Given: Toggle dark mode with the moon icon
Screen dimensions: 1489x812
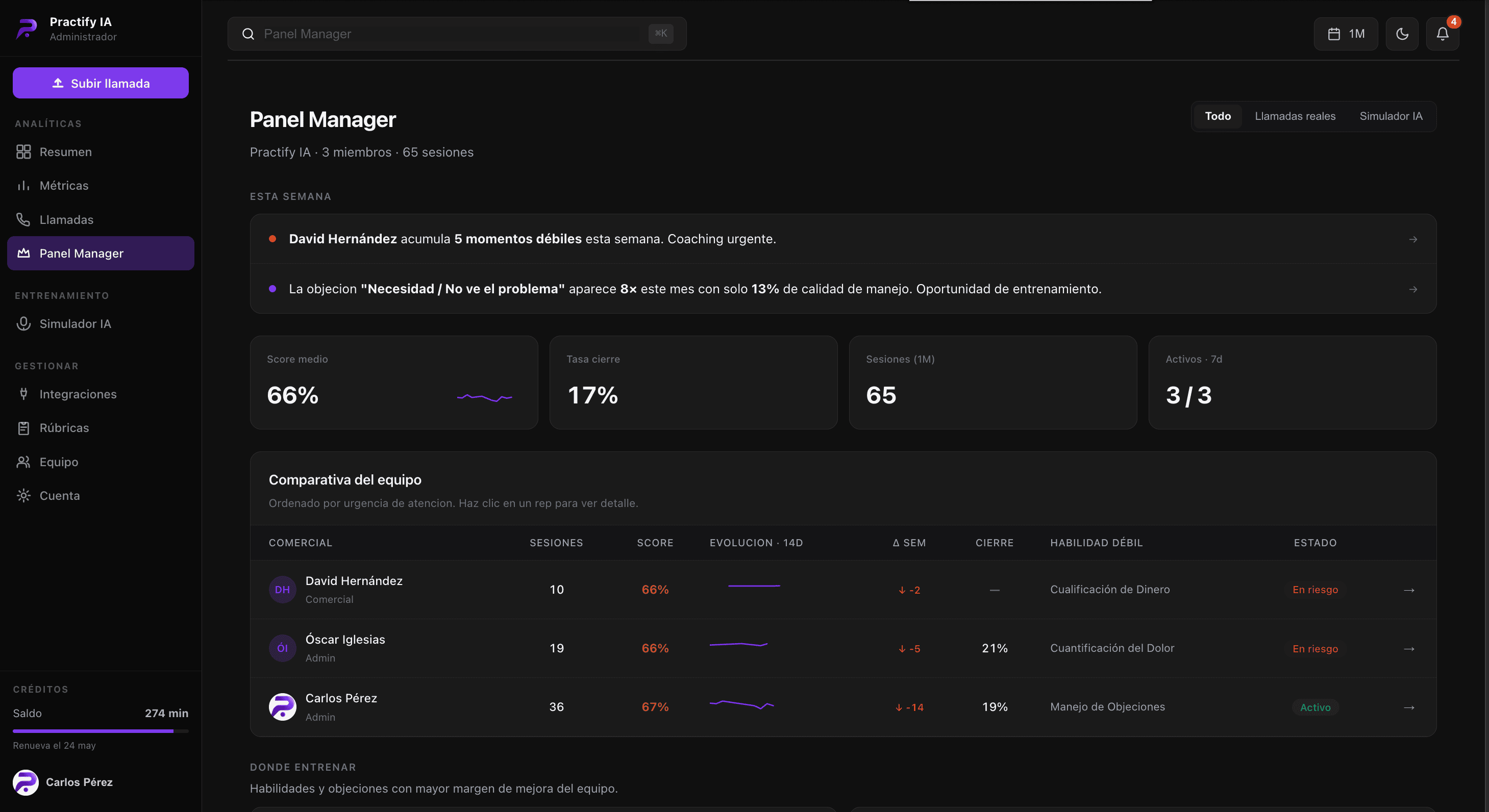Looking at the screenshot, I should [1402, 34].
